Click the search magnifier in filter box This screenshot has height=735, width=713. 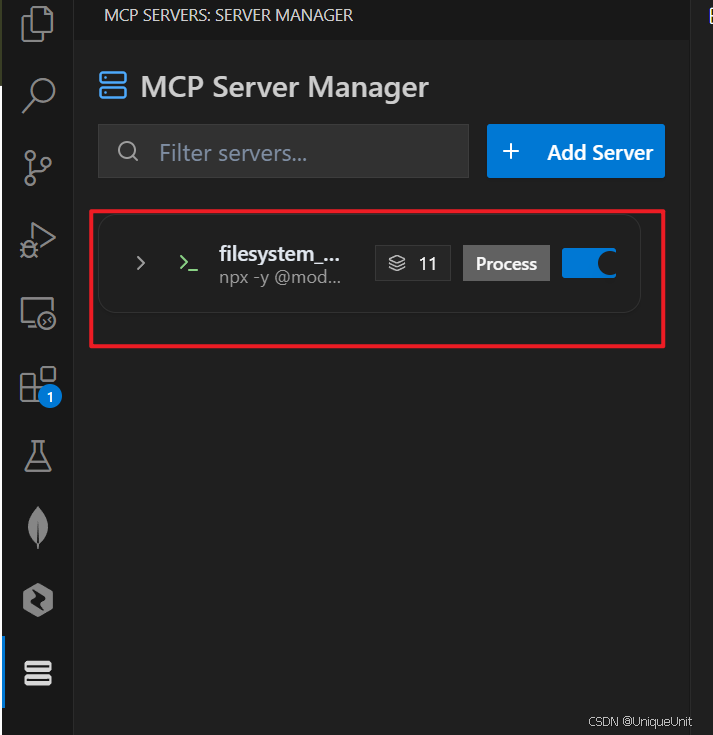(x=128, y=151)
